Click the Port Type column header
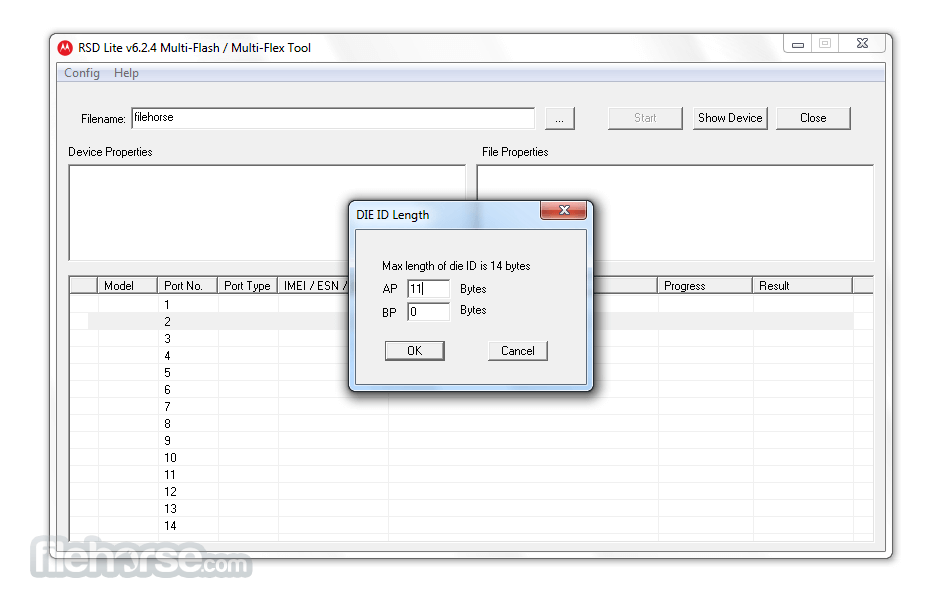The height and width of the screenshot is (608, 942). tap(248, 285)
